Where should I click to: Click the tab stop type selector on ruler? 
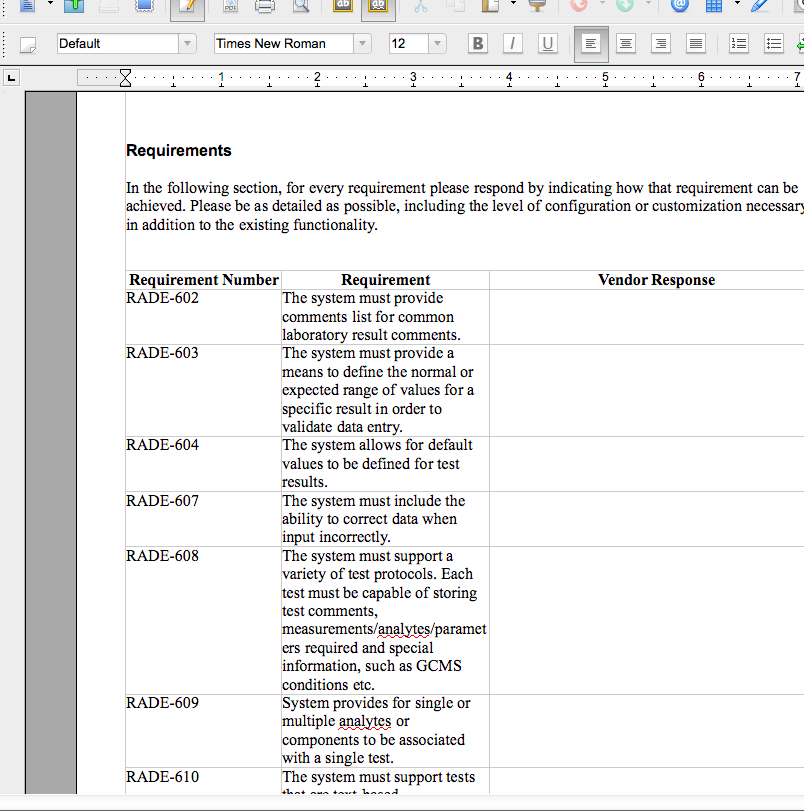pyautogui.click(x=11, y=78)
